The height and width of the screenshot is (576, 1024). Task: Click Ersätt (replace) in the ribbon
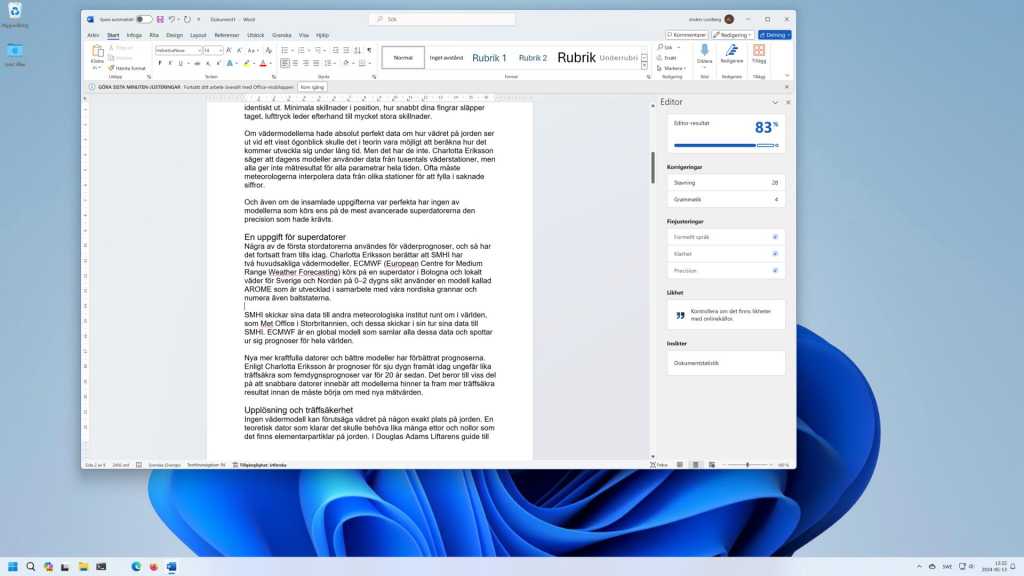(667, 57)
